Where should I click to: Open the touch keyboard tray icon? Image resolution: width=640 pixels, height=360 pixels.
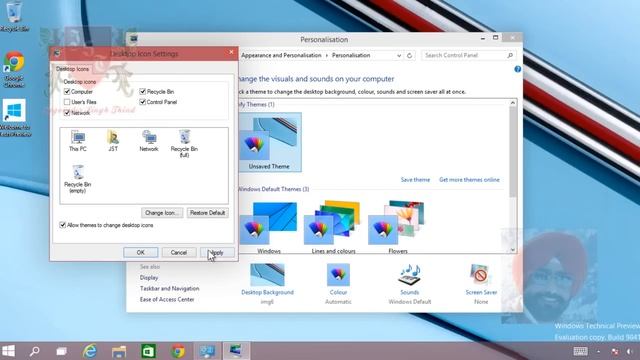[x=580, y=351]
